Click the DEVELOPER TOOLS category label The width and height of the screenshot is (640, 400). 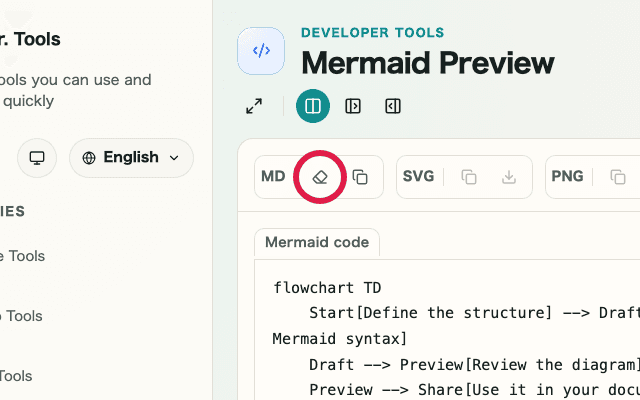click(x=373, y=33)
